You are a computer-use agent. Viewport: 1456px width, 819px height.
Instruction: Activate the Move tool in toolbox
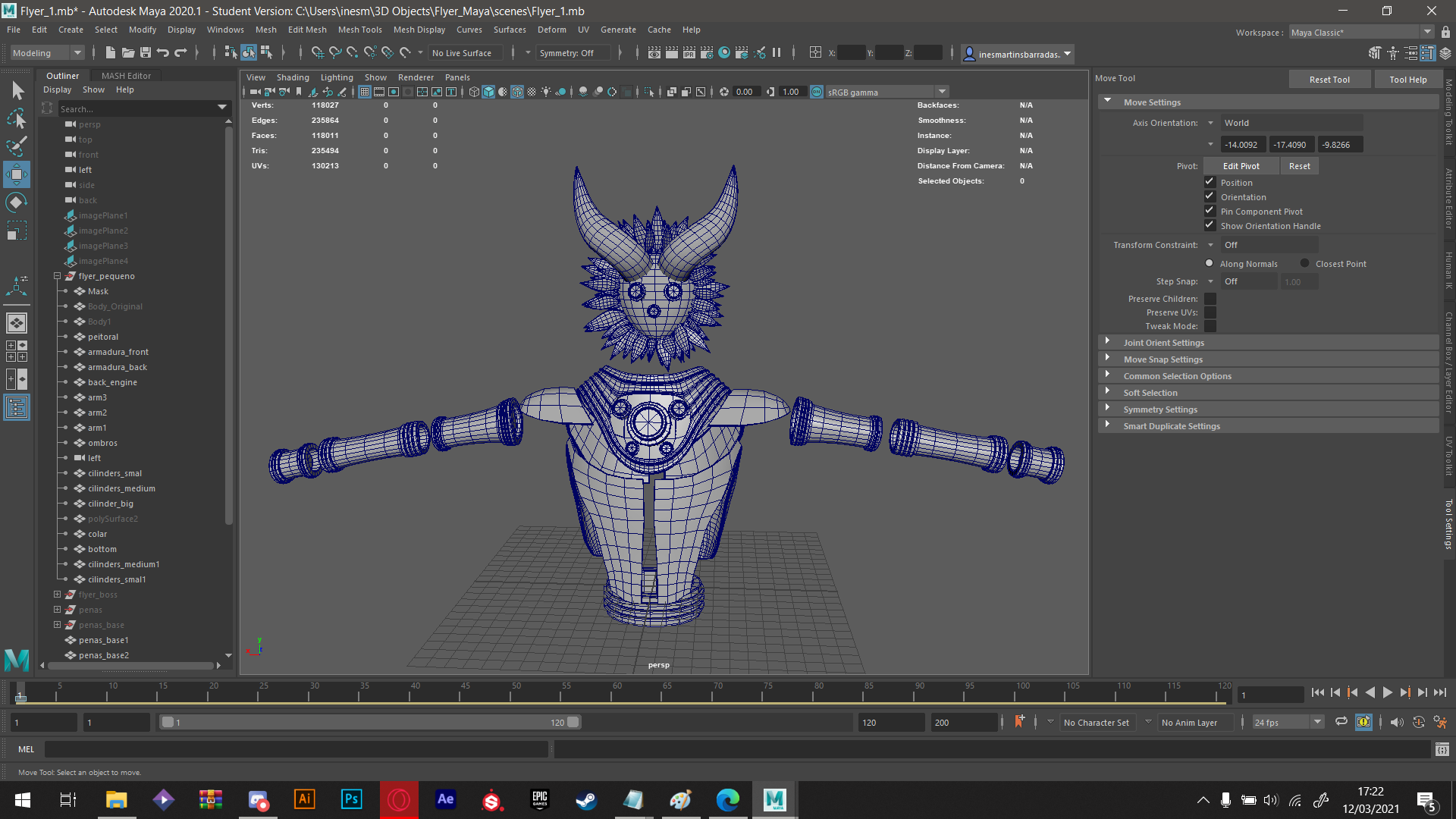click(17, 174)
